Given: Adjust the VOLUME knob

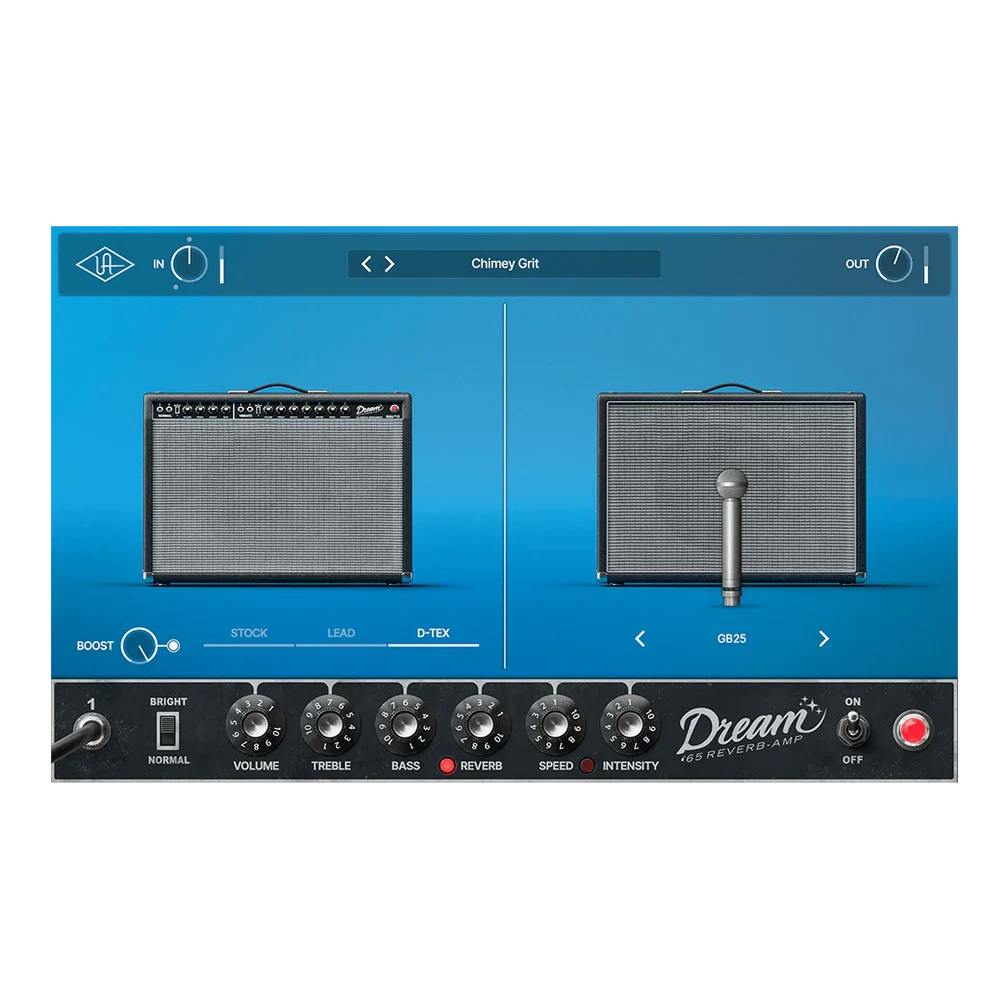Looking at the screenshot, I should 256,724.
